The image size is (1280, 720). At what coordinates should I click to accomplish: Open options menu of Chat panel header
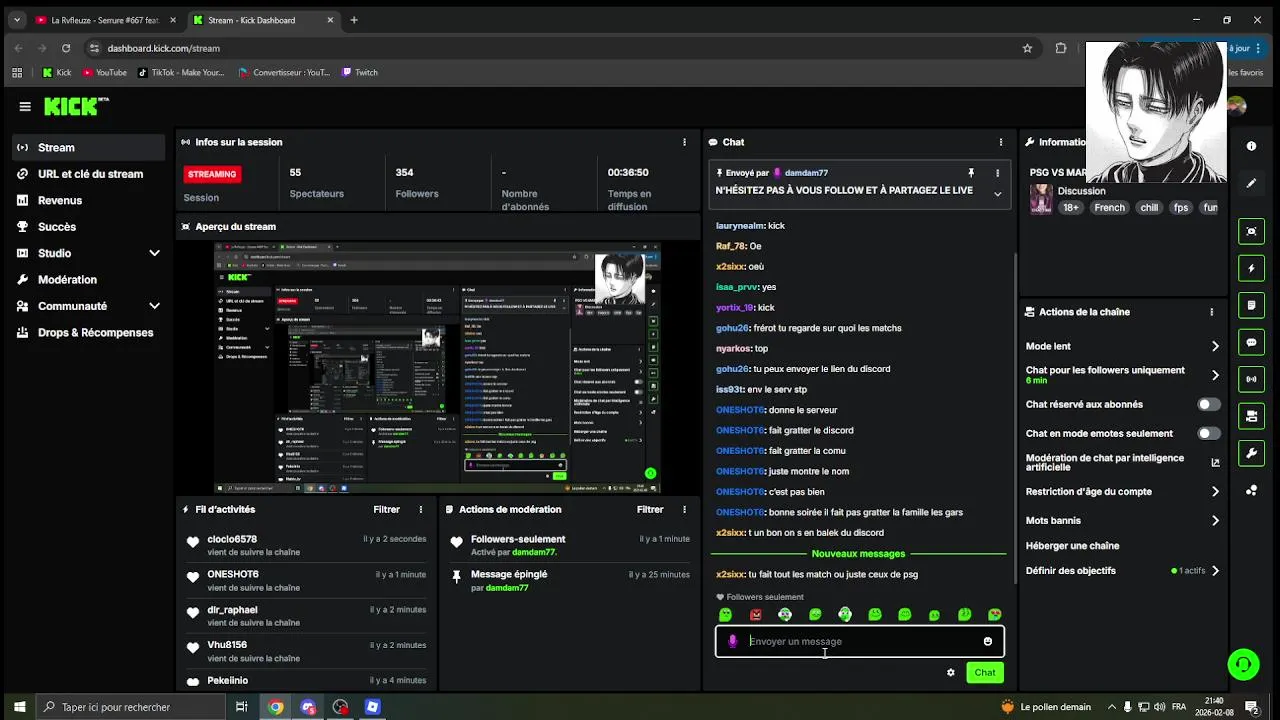pos(1000,142)
